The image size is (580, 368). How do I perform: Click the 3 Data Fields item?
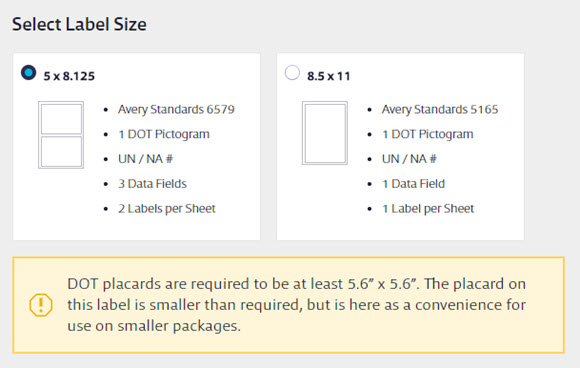tap(152, 184)
